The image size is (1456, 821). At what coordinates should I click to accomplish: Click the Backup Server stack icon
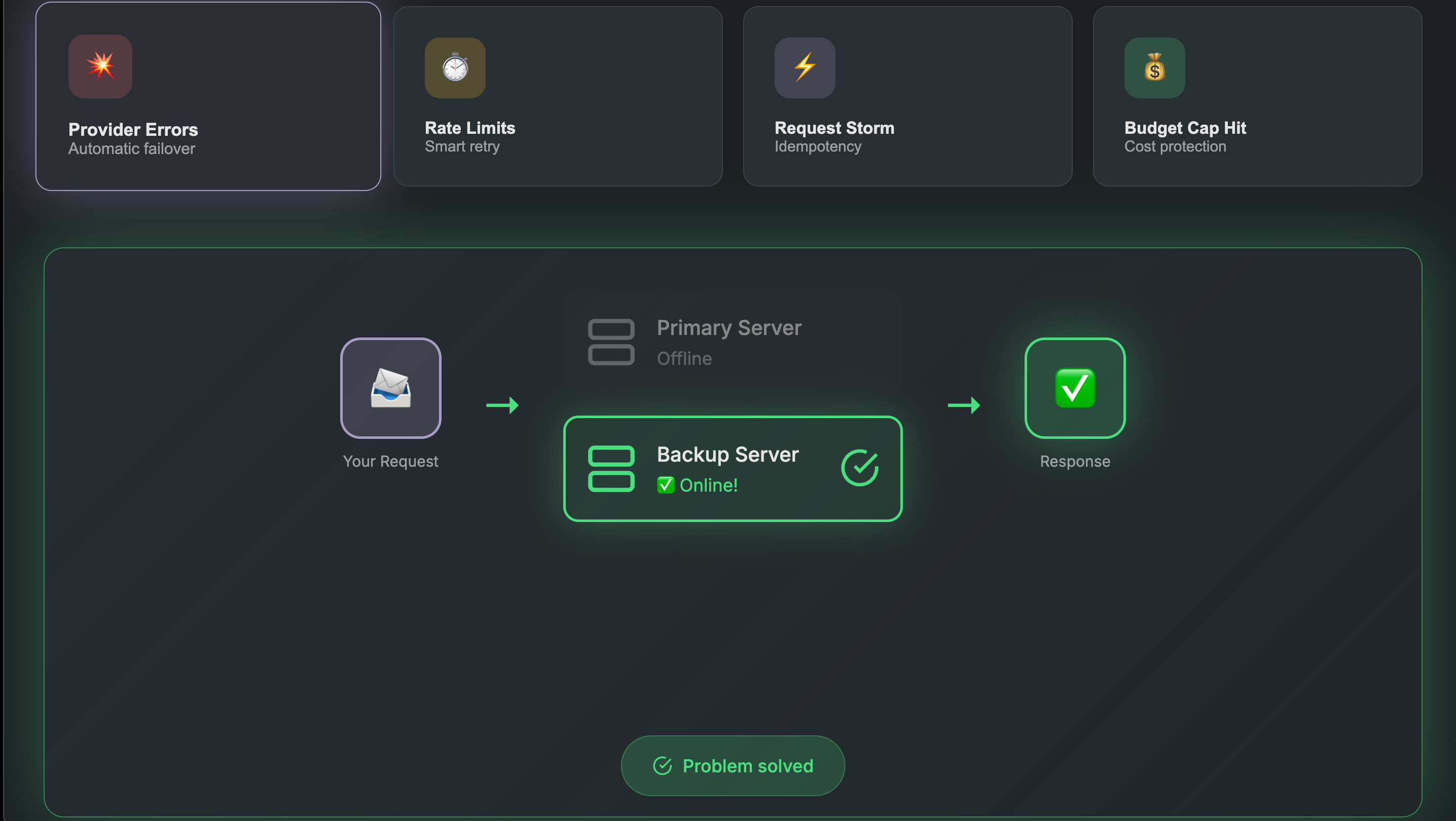611,468
